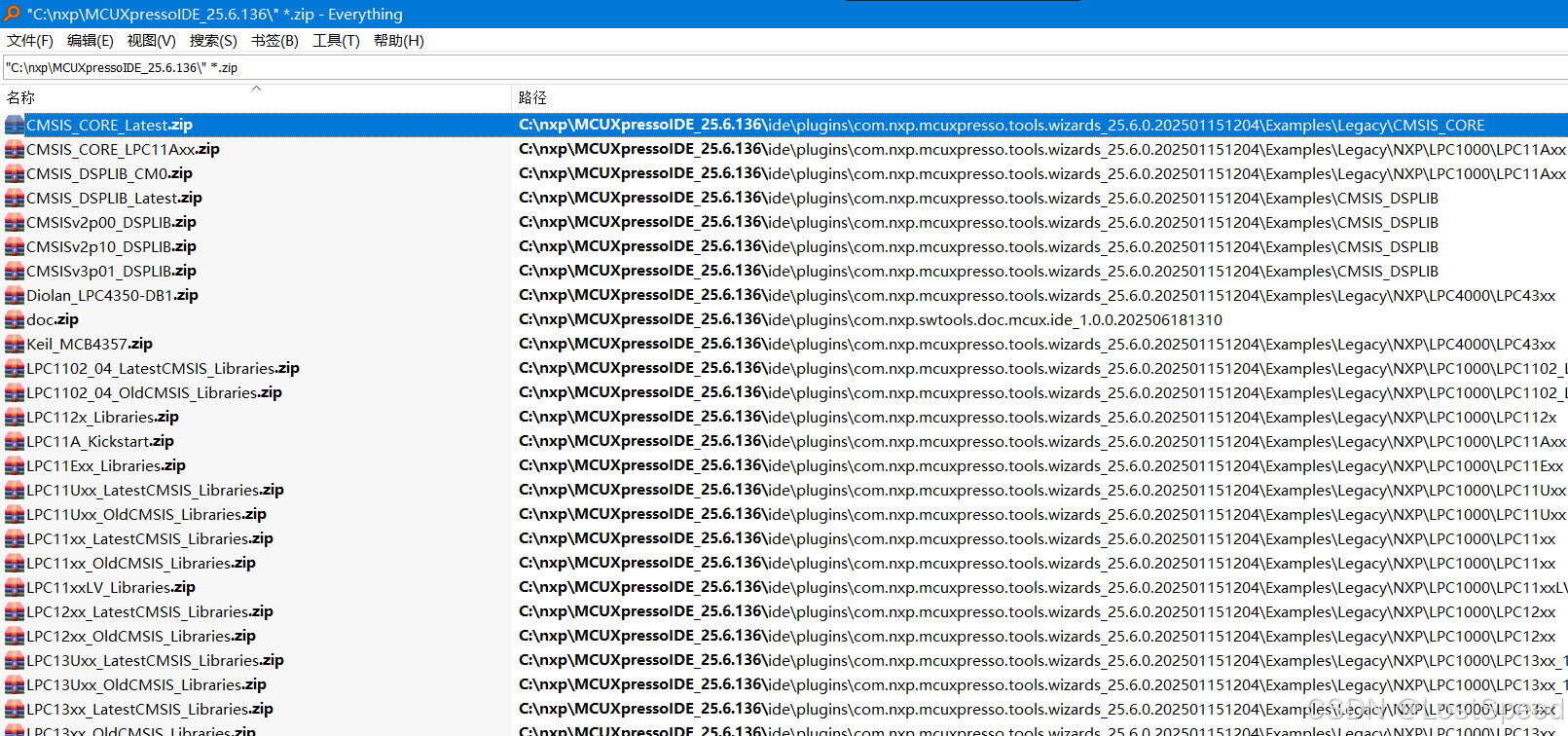Click the archive icon for LPC11xx_OldCMSIS_Libraries.zip
This screenshot has height=736, width=1568.
point(15,564)
